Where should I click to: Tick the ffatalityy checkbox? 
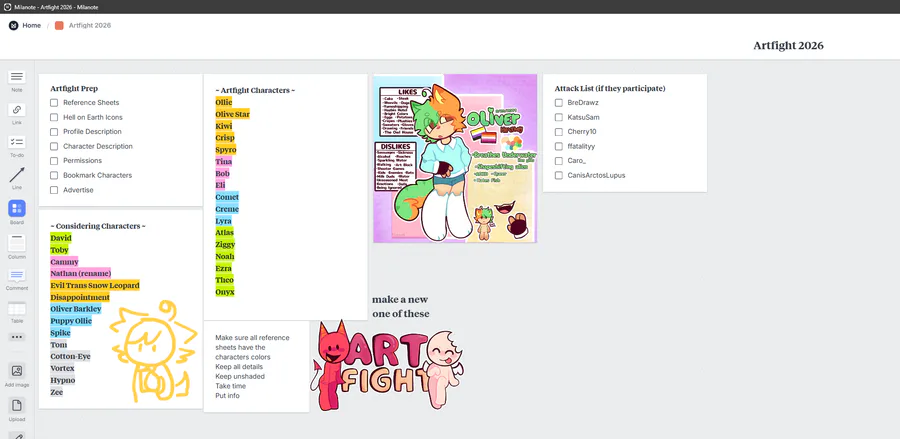pos(558,146)
